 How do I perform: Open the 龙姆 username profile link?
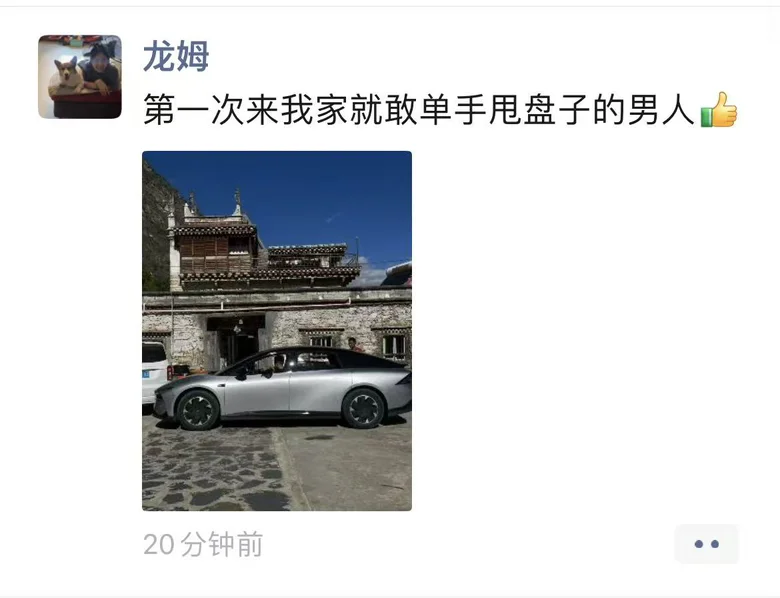pos(176,56)
